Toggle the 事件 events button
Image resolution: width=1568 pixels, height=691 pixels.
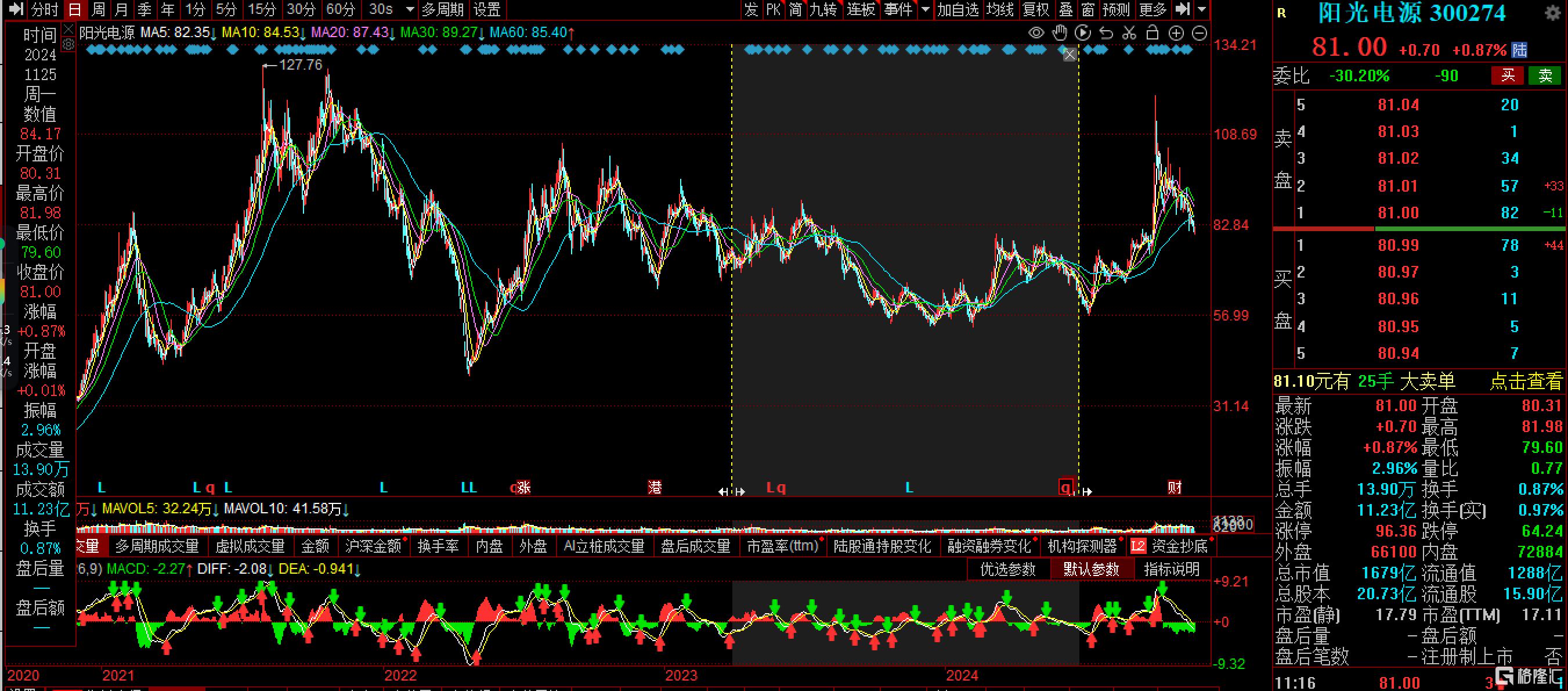tap(898, 9)
